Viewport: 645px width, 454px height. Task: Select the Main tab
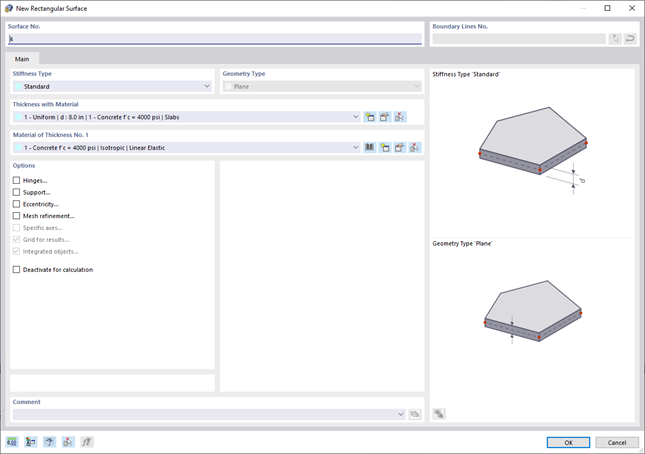(x=22, y=59)
